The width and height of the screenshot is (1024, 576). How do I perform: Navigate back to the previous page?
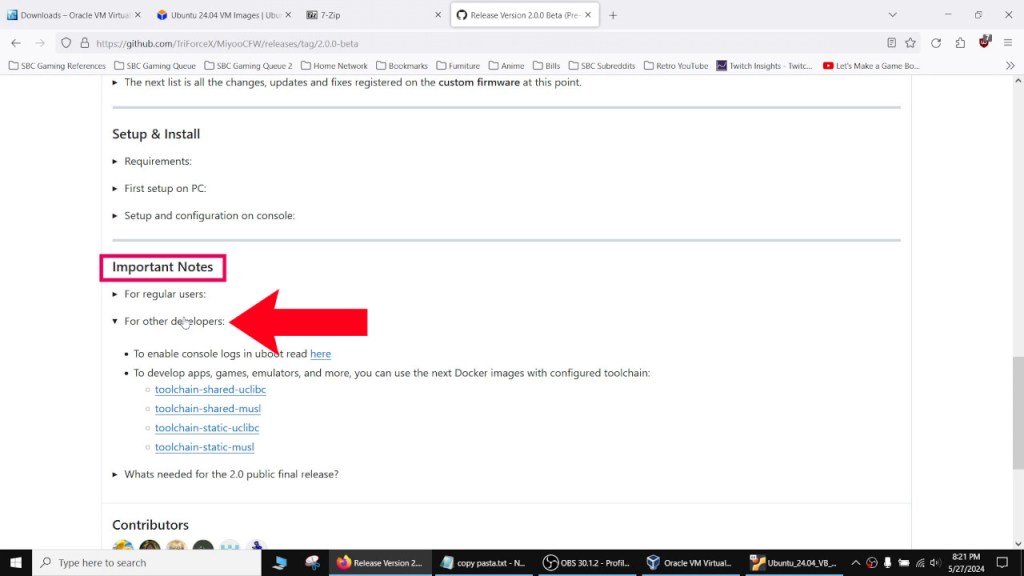(x=16, y=43)
